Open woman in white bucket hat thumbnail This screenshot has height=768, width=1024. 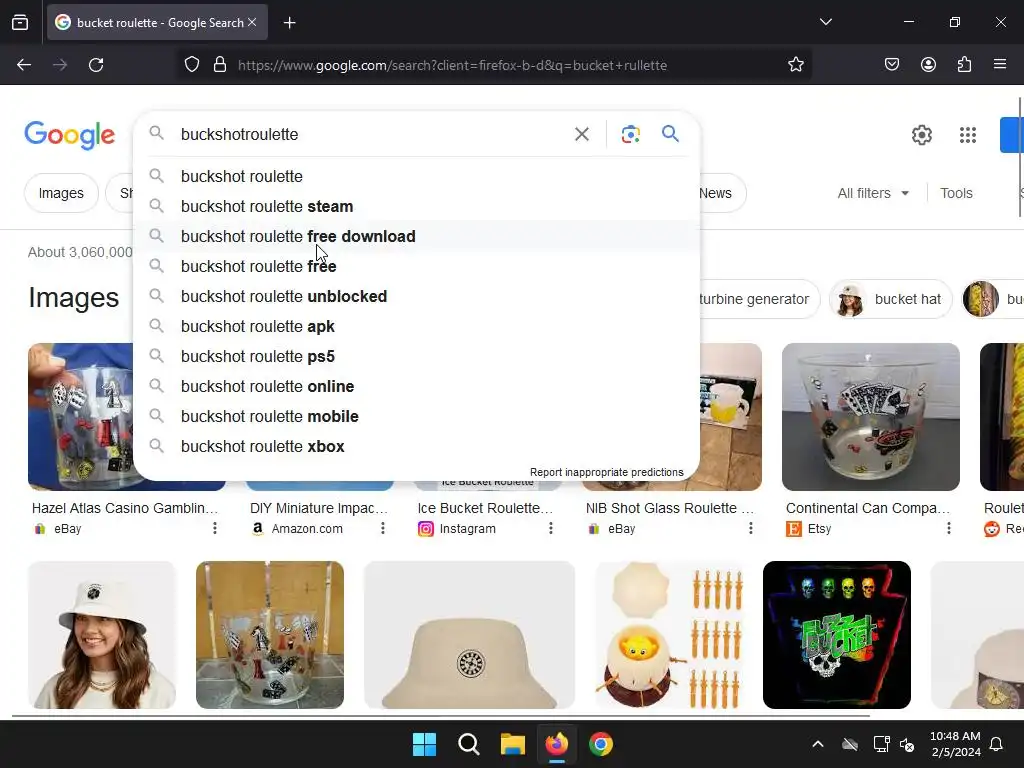102,635
